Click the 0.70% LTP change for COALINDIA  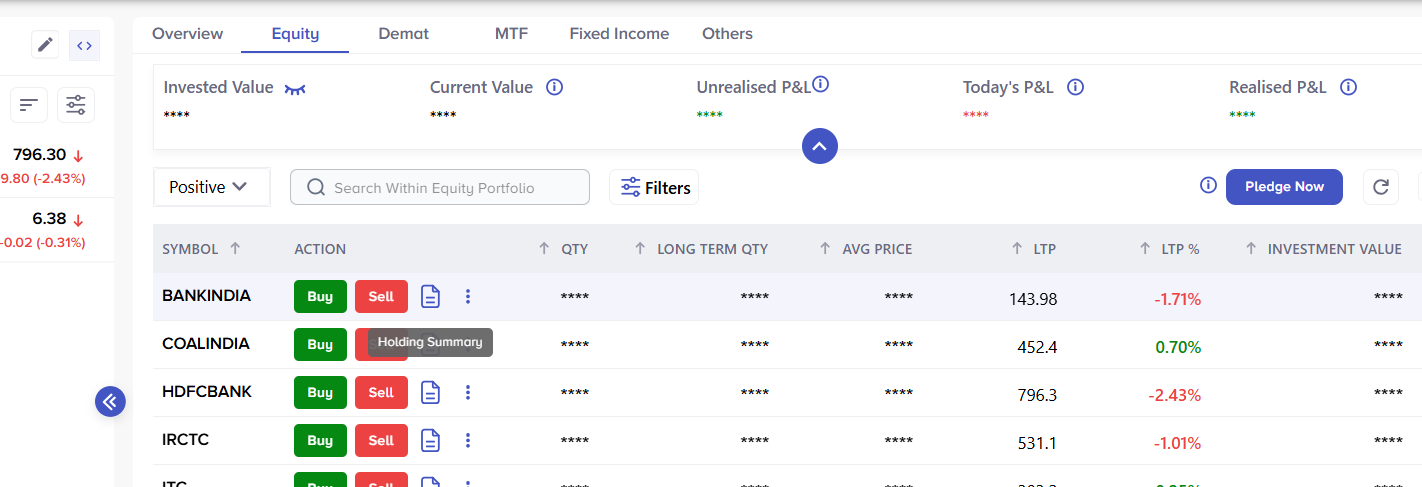[1178, 347]
